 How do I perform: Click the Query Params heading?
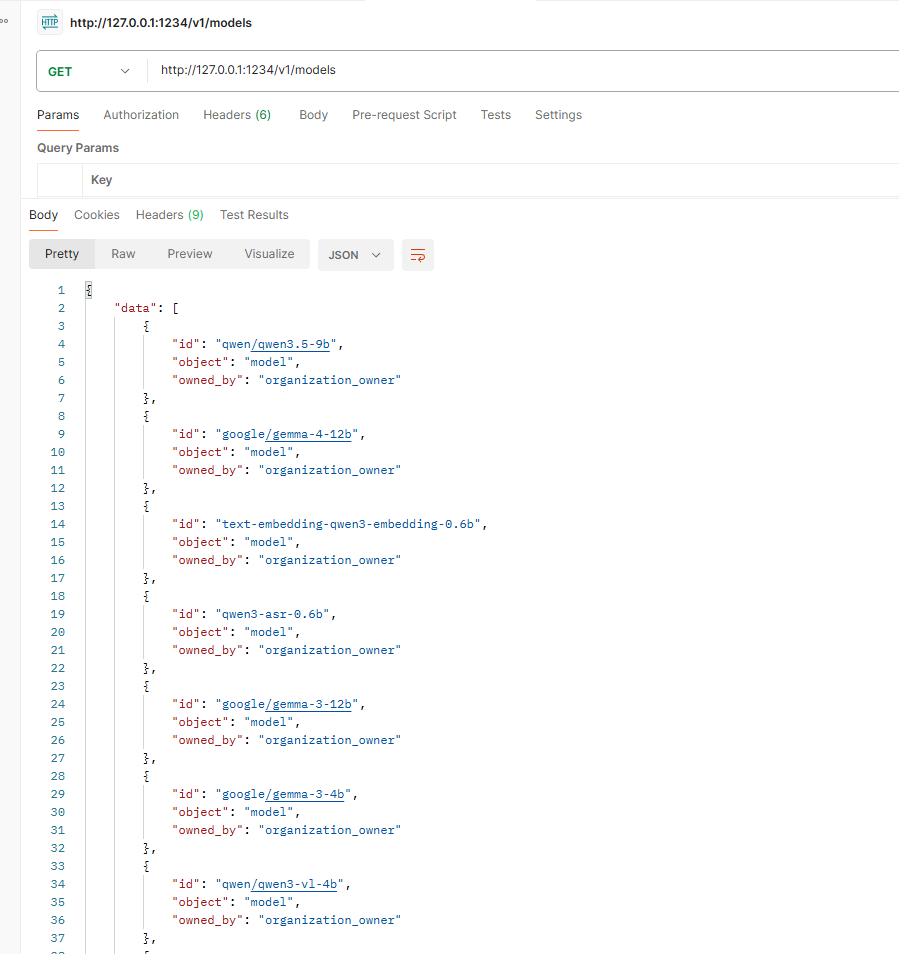[x=78, y=148]
